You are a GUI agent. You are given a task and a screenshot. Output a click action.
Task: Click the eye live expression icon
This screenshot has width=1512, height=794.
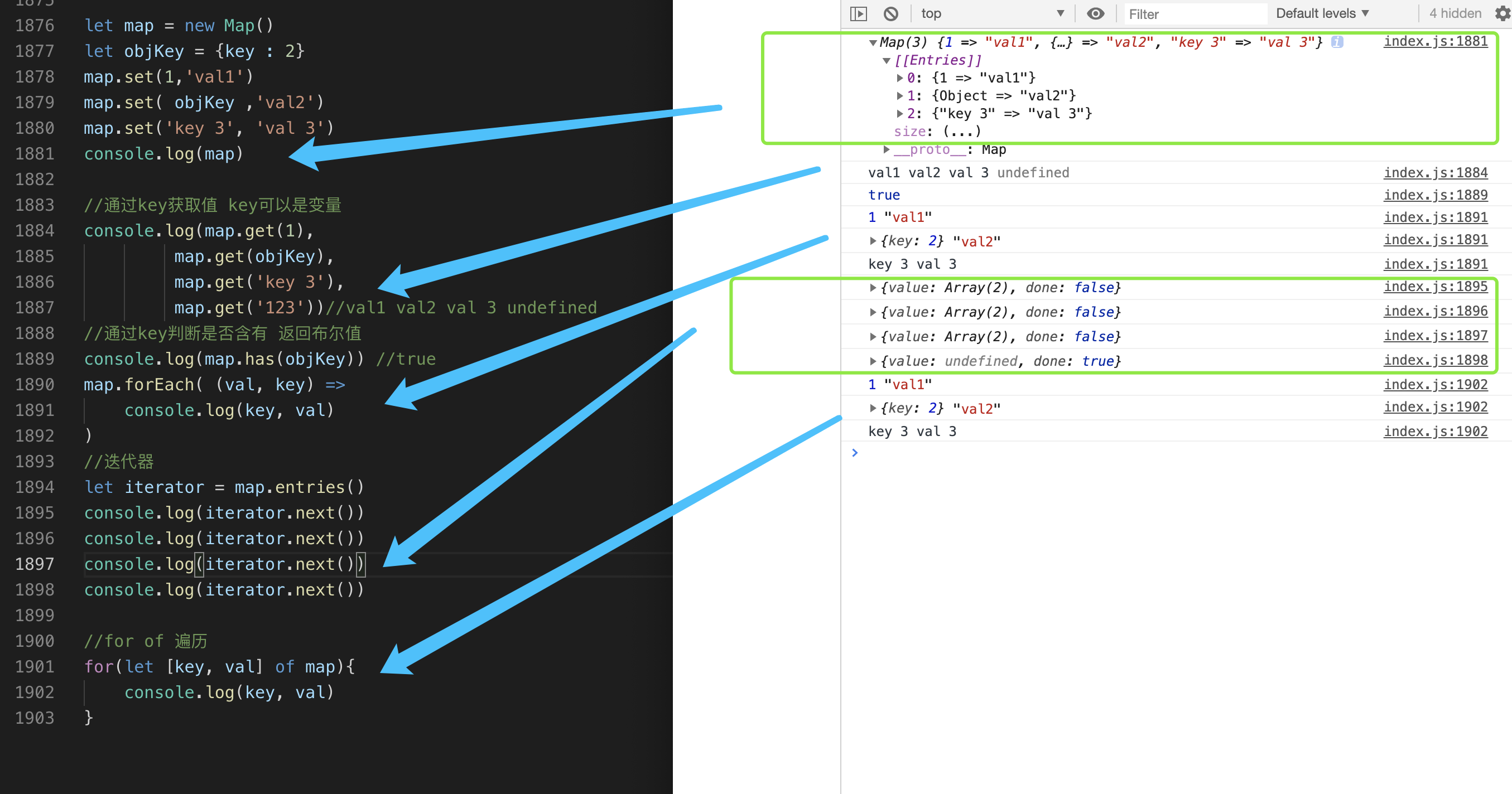1095,13
